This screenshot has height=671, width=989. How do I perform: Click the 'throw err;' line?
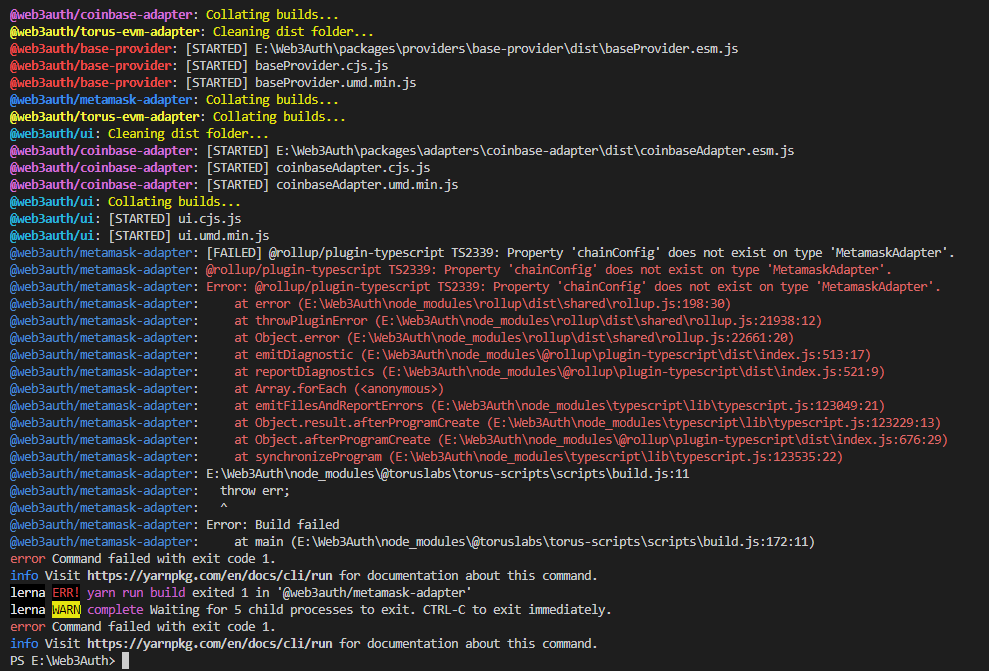(x=255, y=491)
